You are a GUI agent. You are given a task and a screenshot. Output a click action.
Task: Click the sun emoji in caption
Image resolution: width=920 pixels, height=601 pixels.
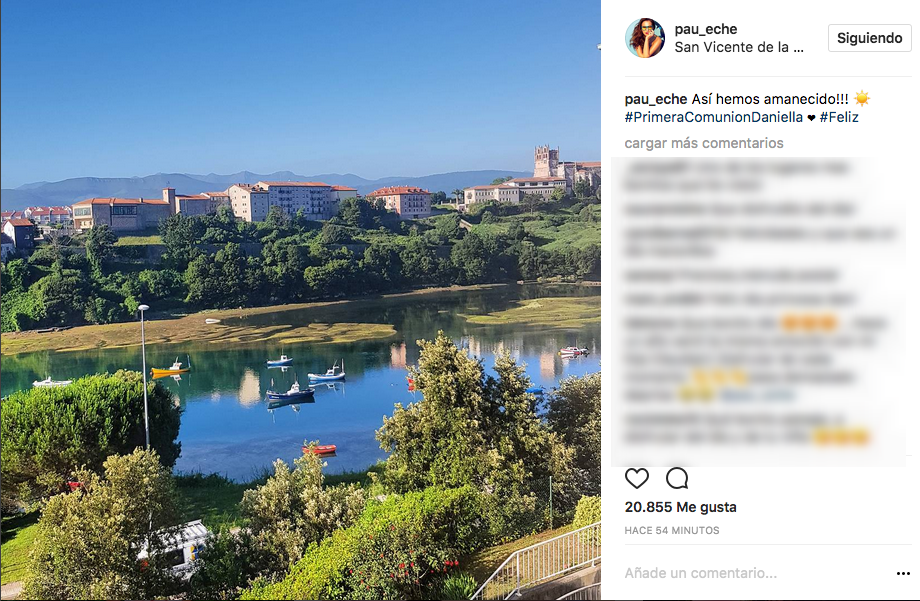coord(862,99)
